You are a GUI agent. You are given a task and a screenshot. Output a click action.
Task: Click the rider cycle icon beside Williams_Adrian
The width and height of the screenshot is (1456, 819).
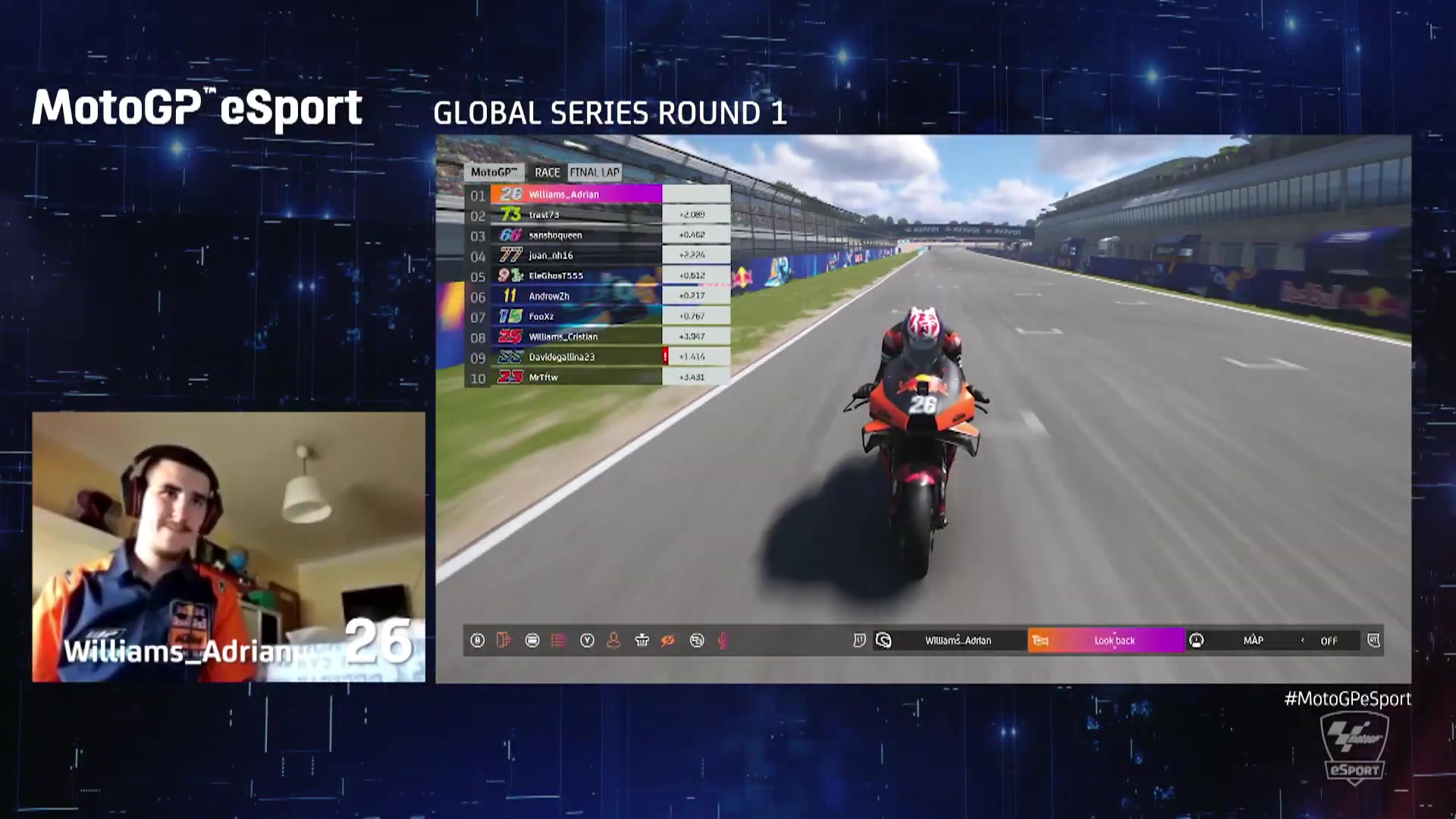883,641
